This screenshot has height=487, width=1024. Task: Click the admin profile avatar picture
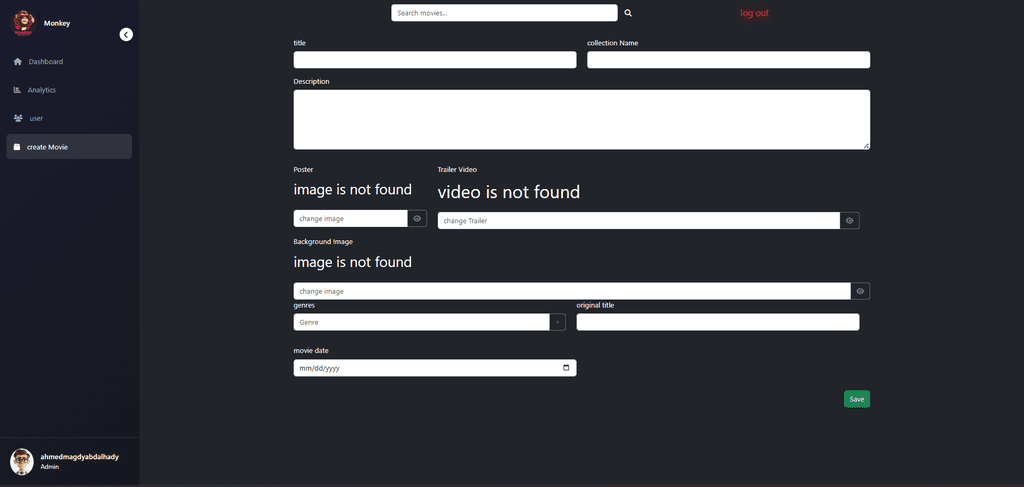[x=22, y=462]
